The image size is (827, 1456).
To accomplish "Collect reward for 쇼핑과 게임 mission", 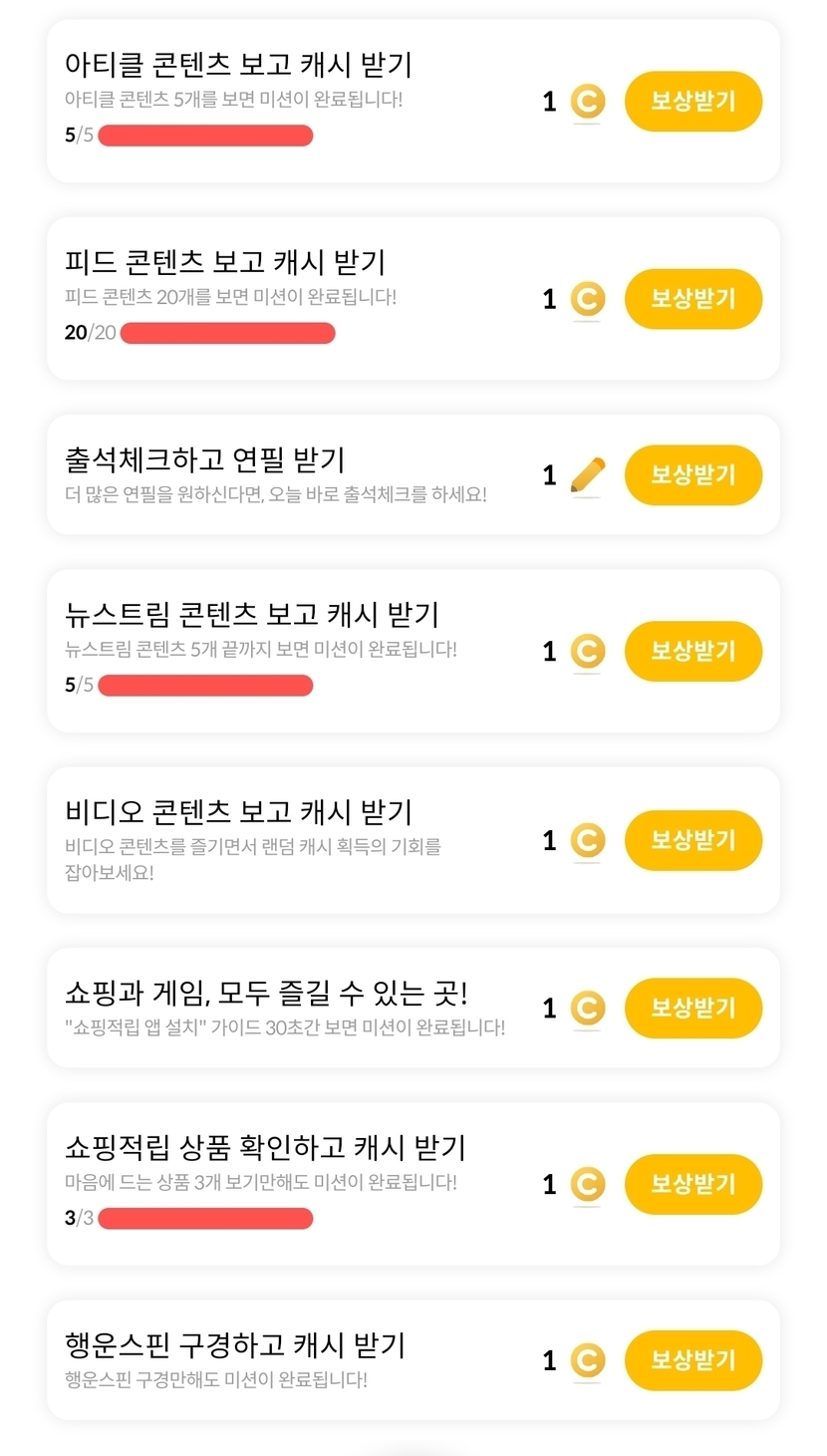I will click(x=692, y=1009).
